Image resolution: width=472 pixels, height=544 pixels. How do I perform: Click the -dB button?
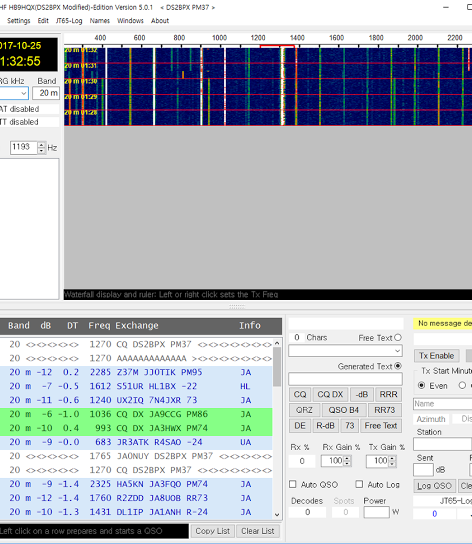[362, 394]
